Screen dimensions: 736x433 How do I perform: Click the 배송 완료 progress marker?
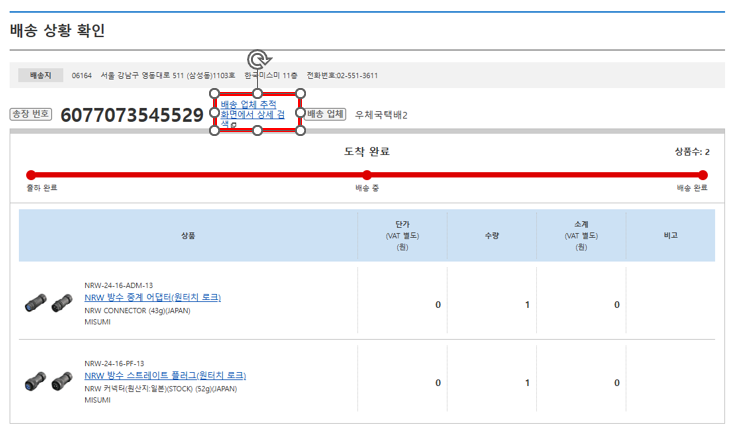[x=703, y=175]
